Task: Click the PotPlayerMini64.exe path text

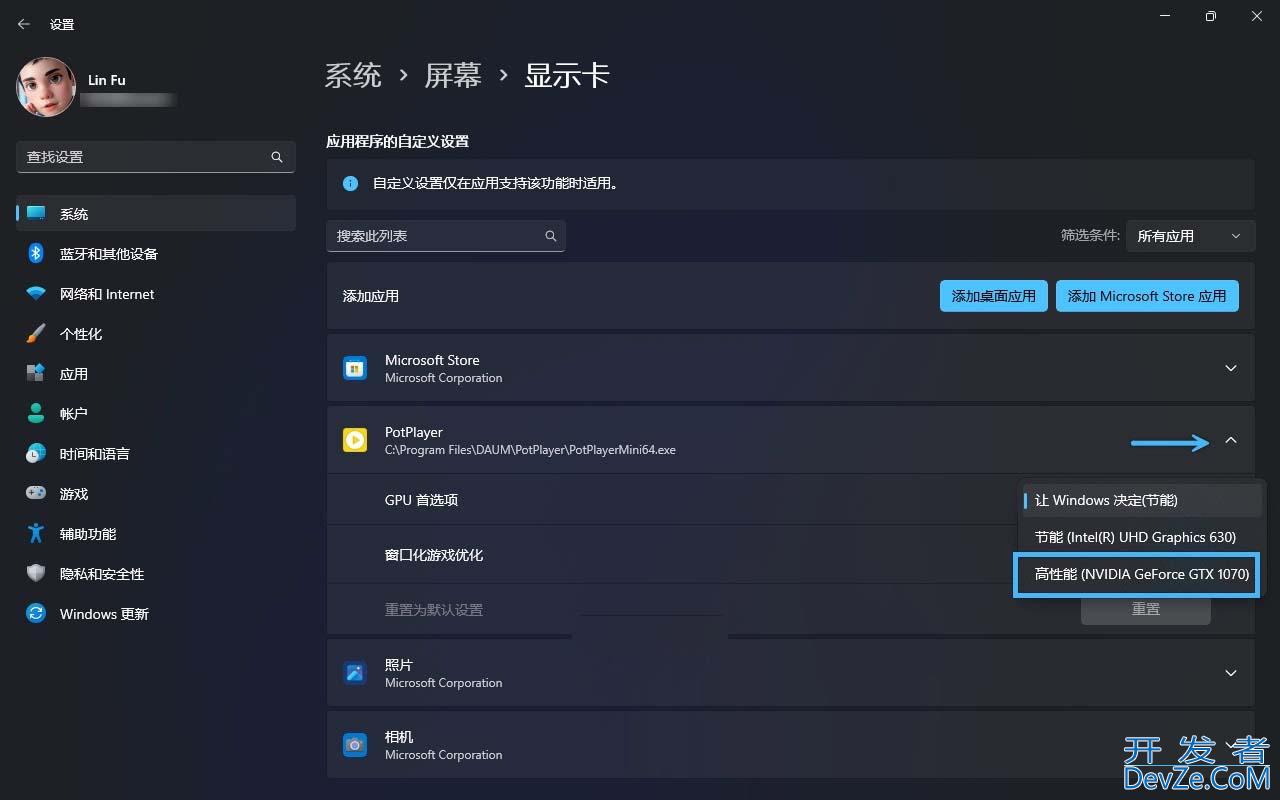Action: point(530,450)
